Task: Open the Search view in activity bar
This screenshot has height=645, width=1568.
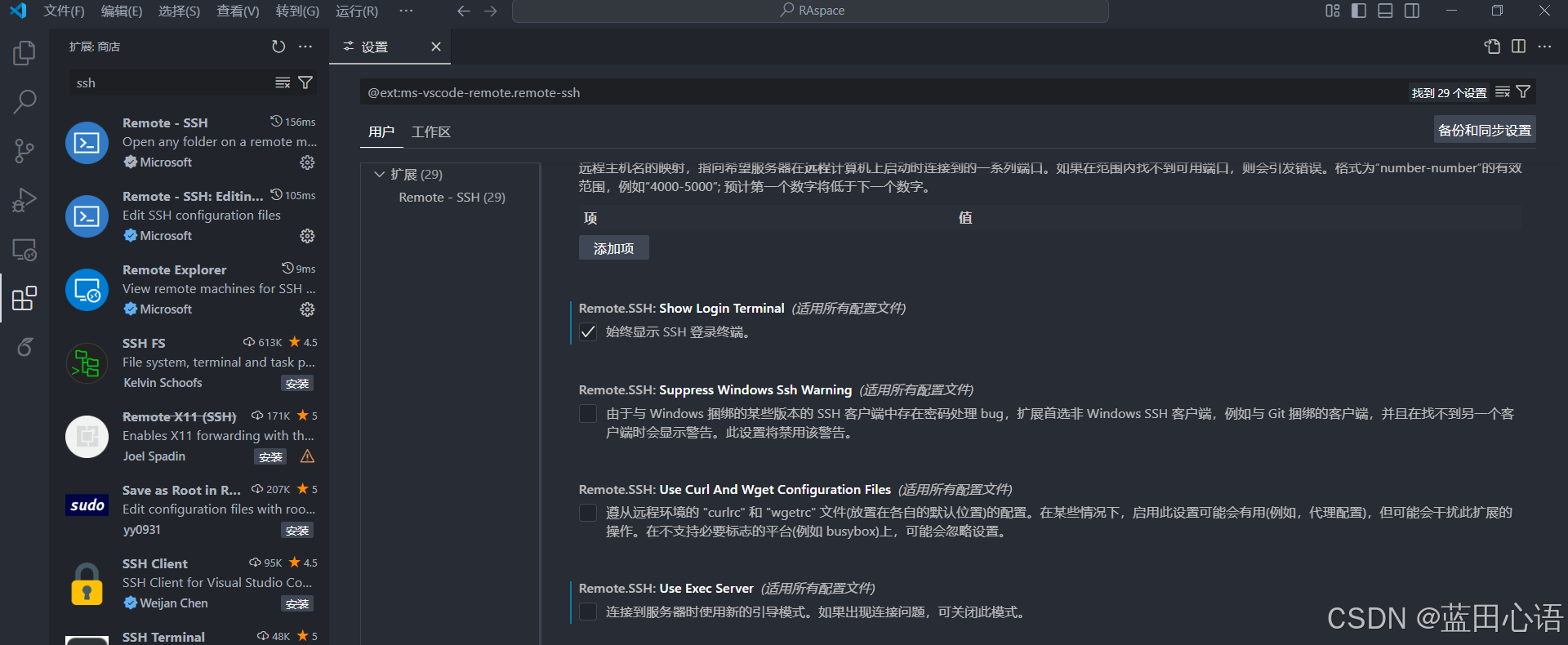Action: point(24,102)
